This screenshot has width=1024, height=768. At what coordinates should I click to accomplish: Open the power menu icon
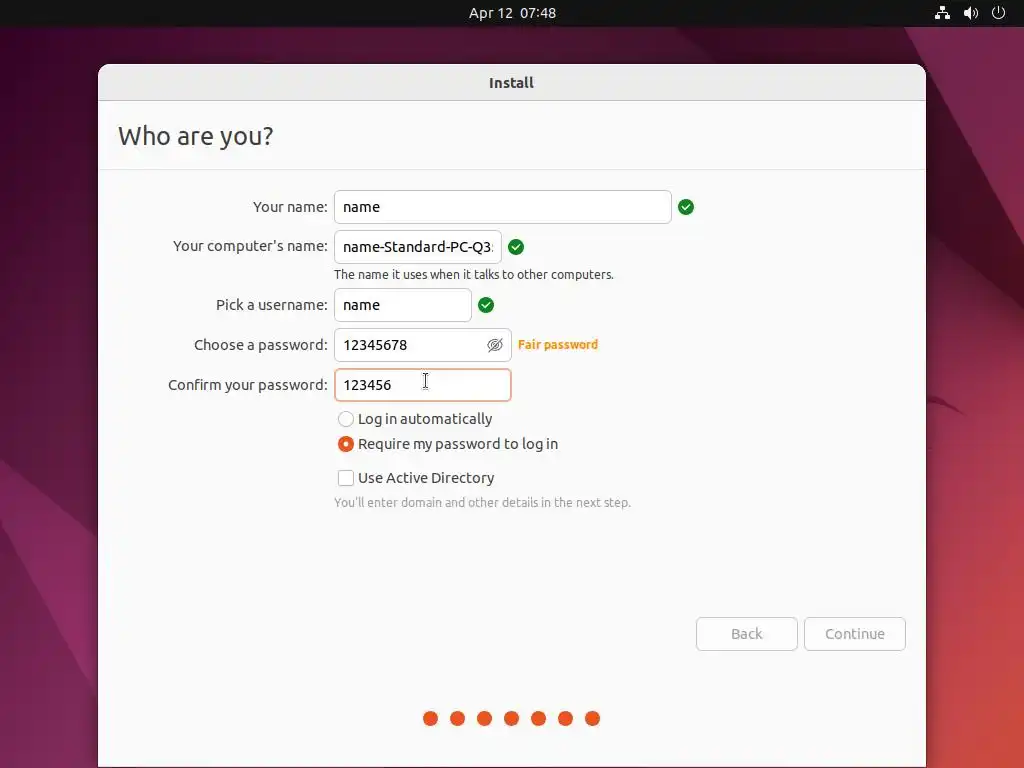[x=998, y=13]
